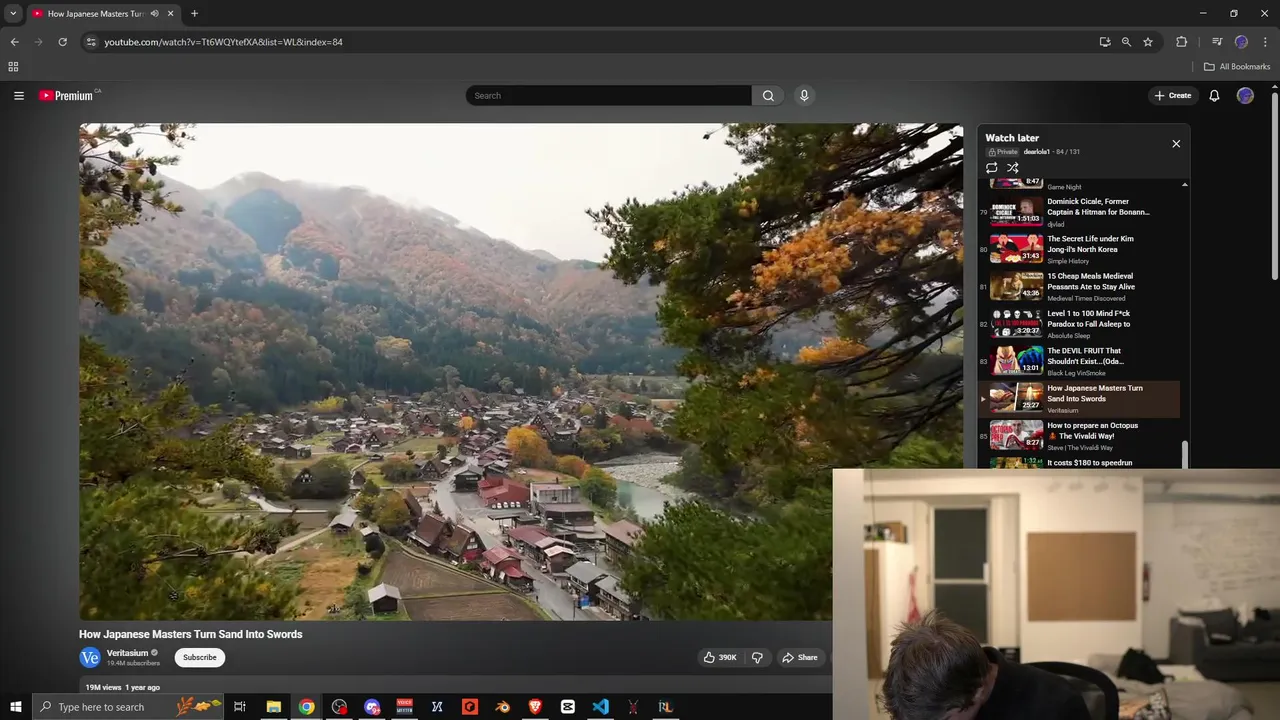Open YouTube notifications bell
Screen dimensions: 1280x720
[1214, 95]
